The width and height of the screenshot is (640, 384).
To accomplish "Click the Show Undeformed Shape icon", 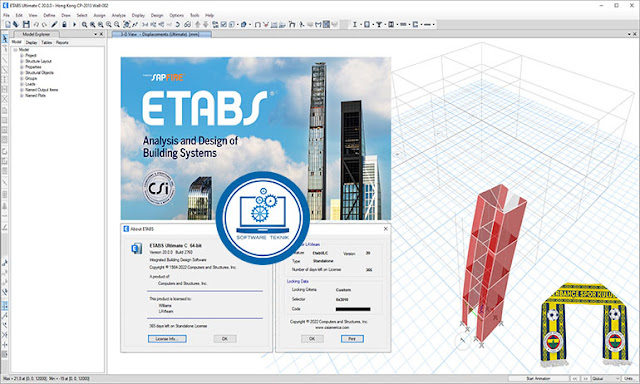I will (x=258, y=24).
